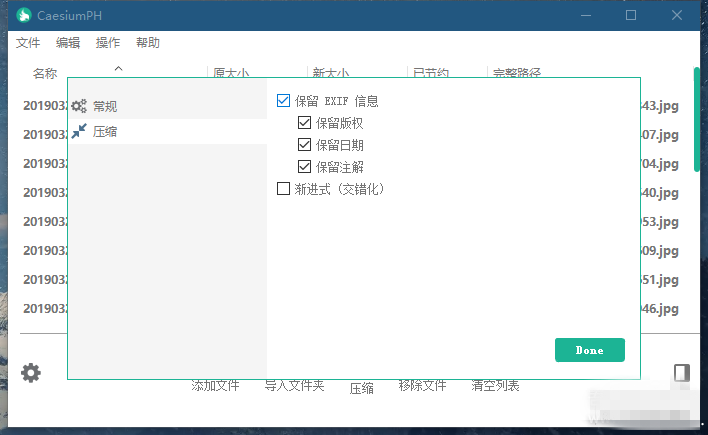Maximize the CaesiumPH window
The image size is (708, 435).
pos(631,15)
